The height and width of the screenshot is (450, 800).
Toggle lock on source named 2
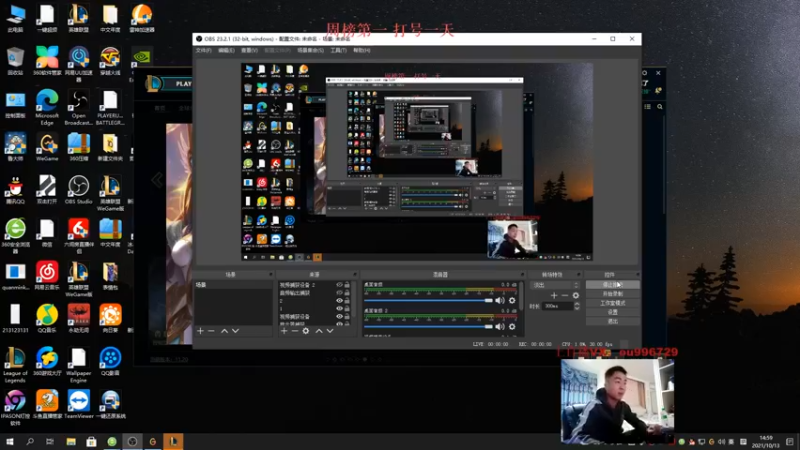347,301
